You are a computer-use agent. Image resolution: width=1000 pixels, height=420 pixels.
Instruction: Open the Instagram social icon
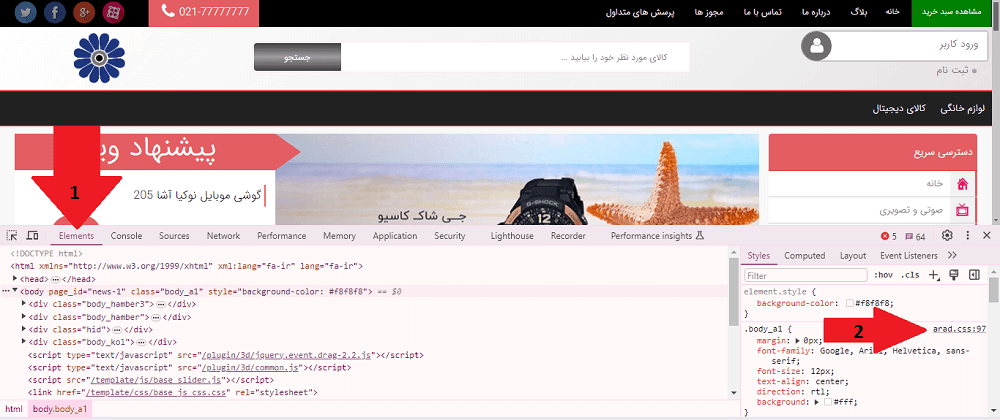114,12
